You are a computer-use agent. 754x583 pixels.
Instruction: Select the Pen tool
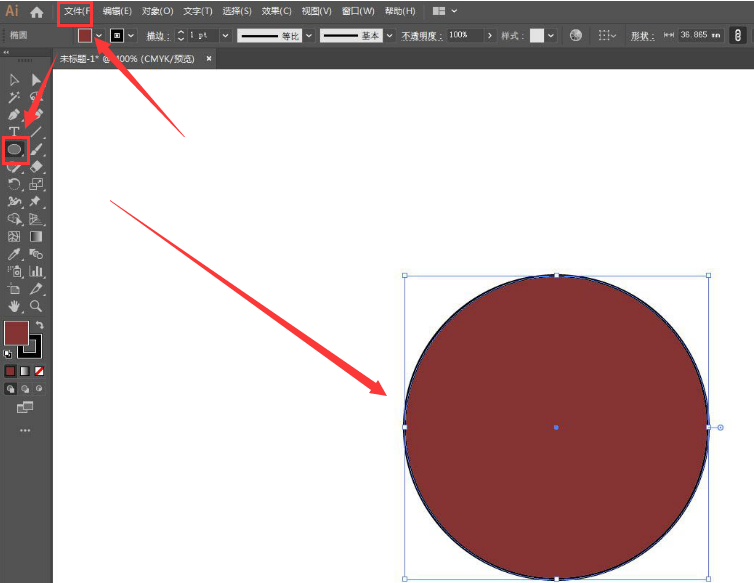(x=14, y=114)
